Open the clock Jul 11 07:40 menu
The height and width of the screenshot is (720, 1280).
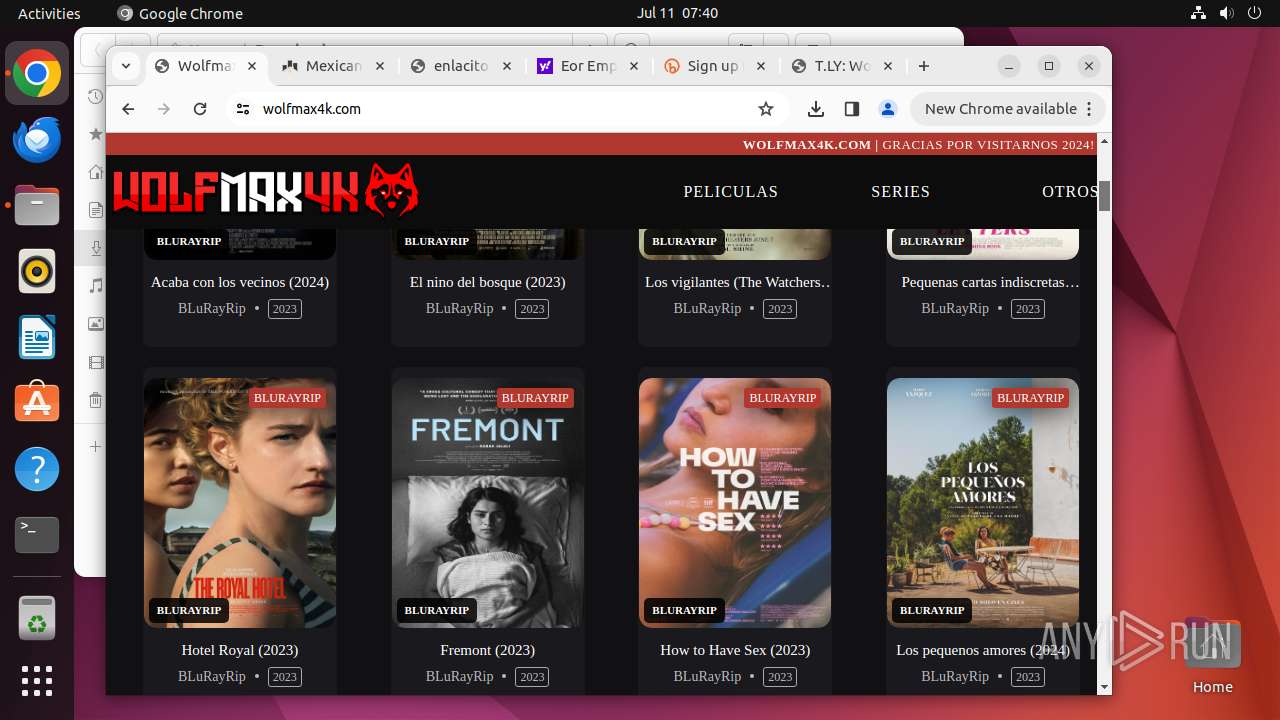677,13
